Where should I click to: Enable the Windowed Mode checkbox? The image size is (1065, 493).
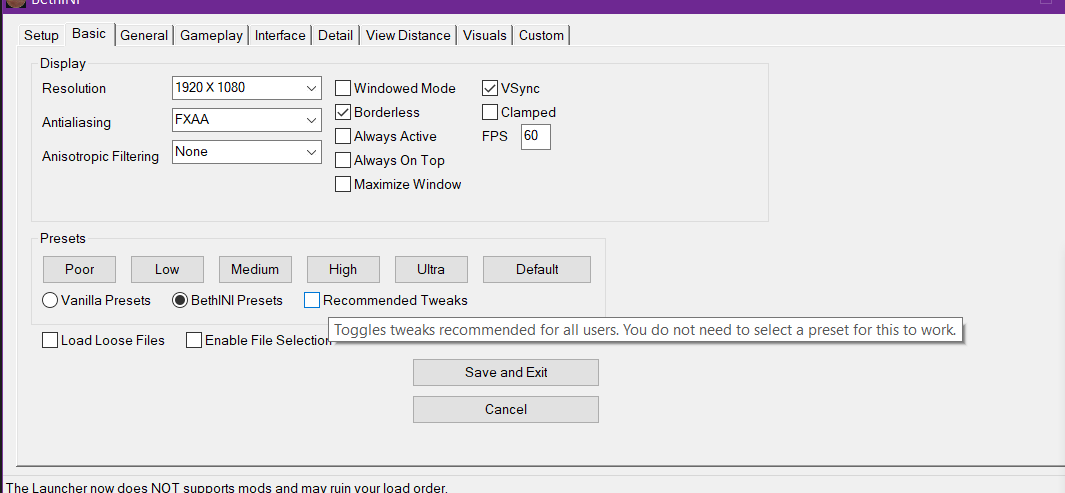(343, 88)
